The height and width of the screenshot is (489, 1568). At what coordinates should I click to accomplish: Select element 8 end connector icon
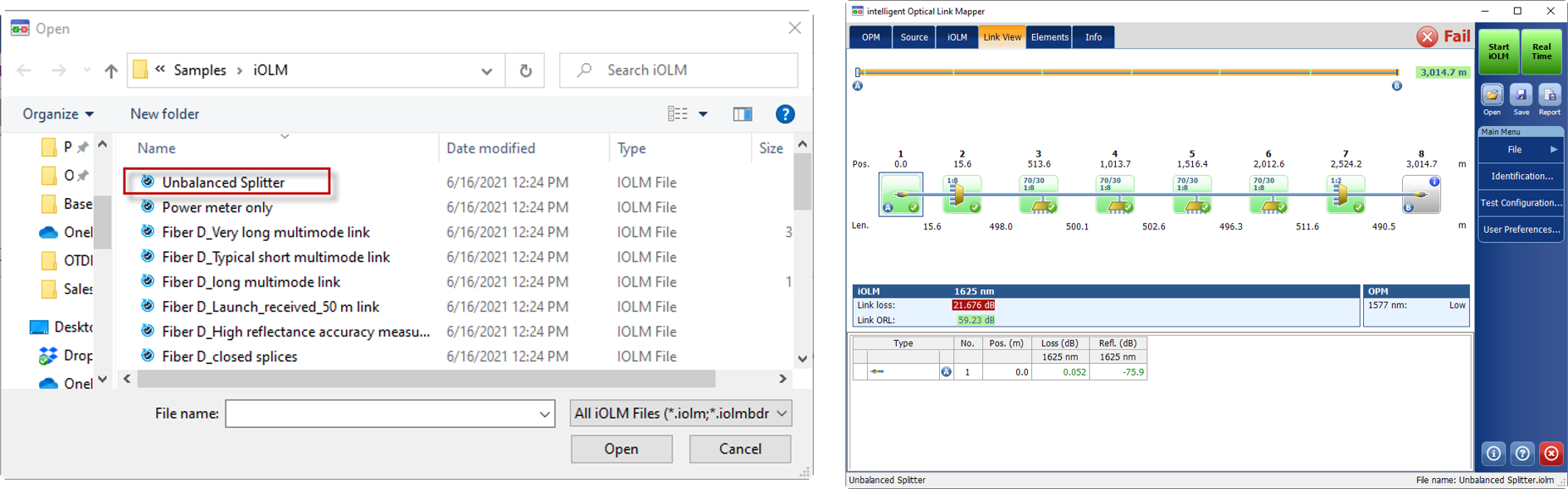click(x=1421, y=194)
